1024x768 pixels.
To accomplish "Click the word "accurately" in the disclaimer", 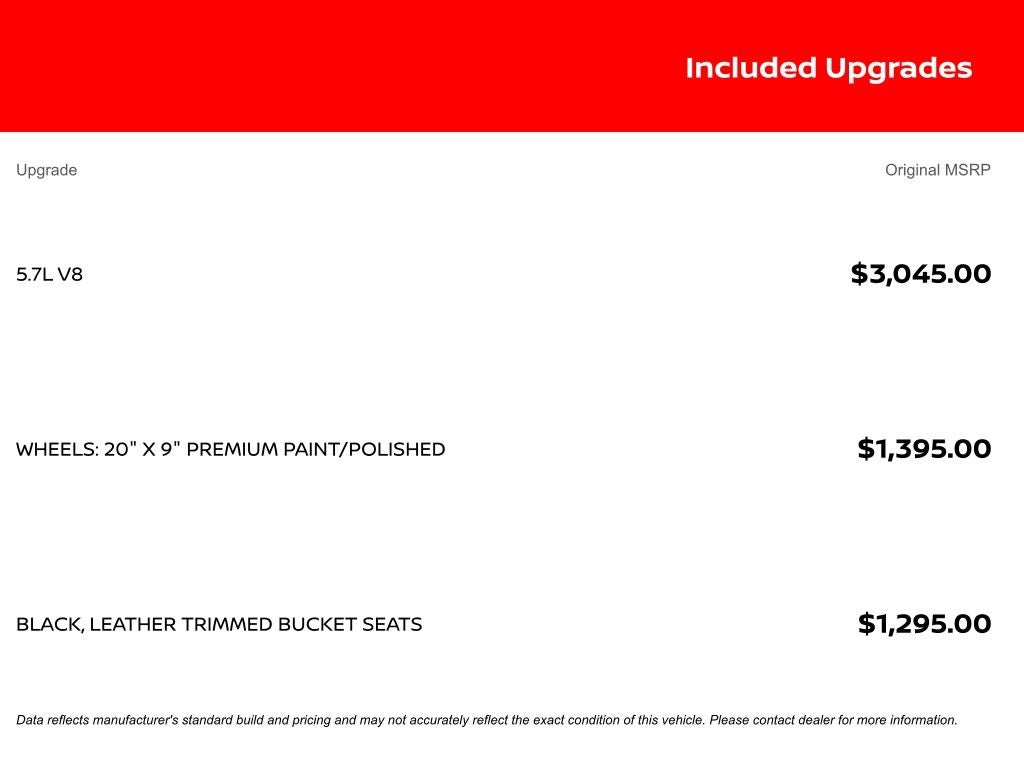I will [x=473, y=720].
